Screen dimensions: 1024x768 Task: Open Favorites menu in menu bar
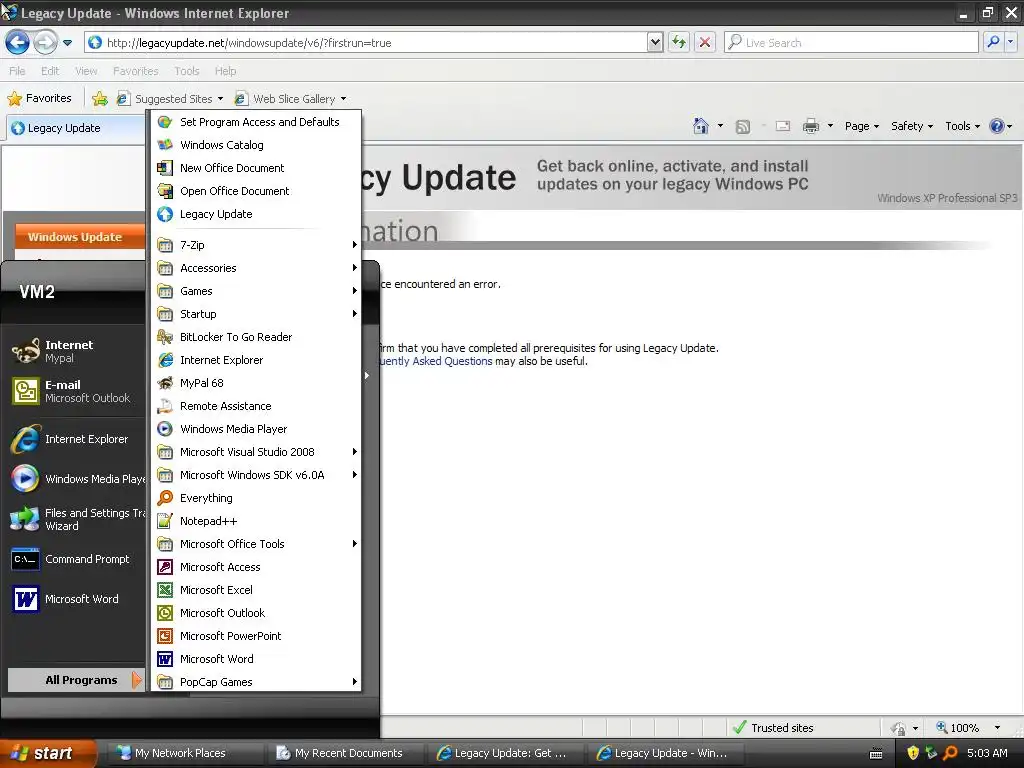pos(136,71)
